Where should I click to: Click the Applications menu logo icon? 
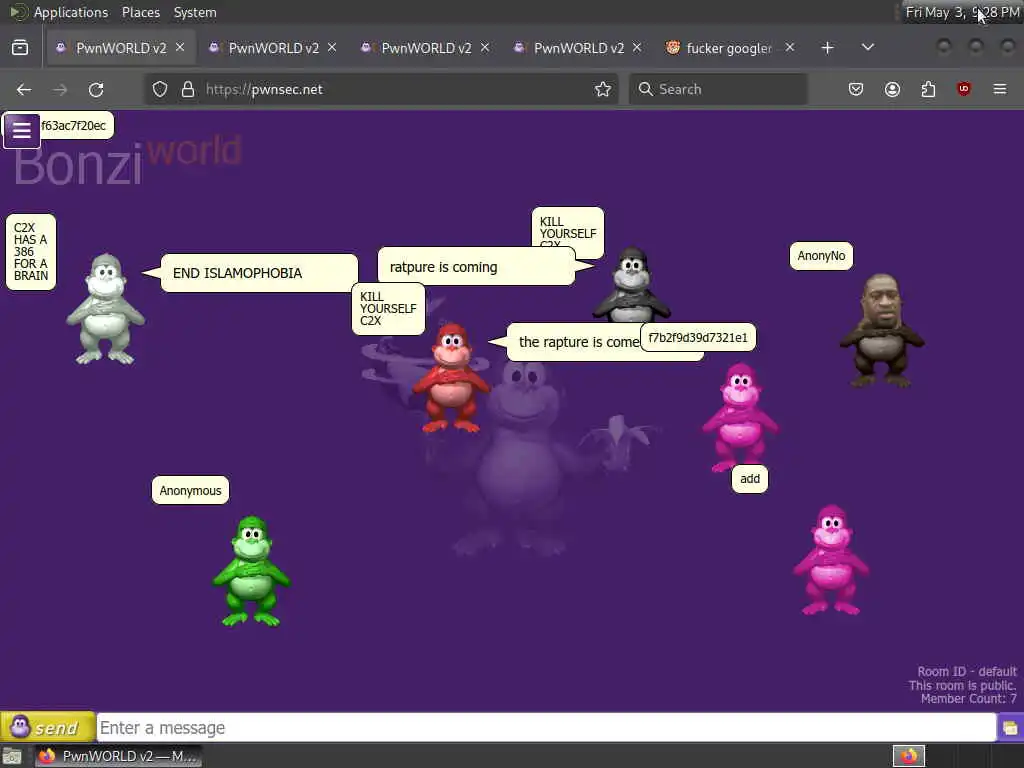point(18,12)
